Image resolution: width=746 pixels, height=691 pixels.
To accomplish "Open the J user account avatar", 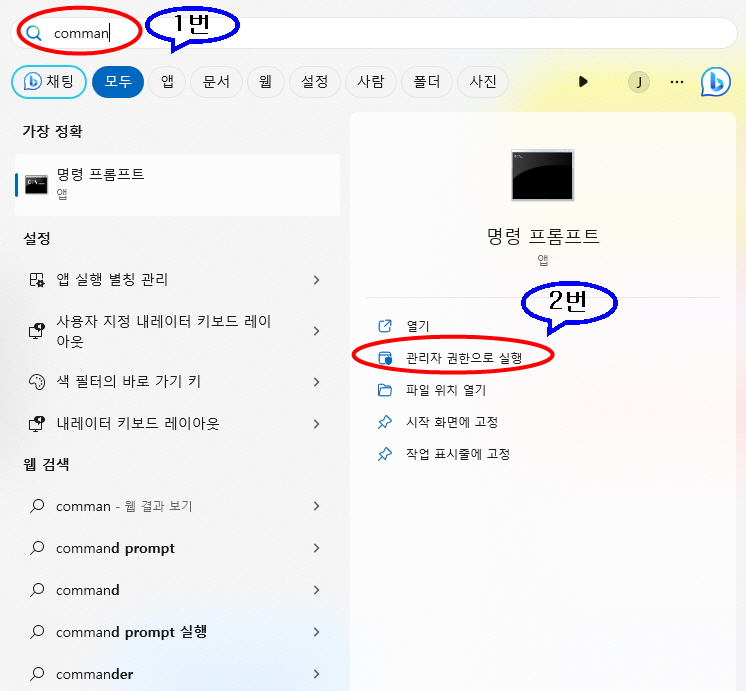I will coord(639,82).
